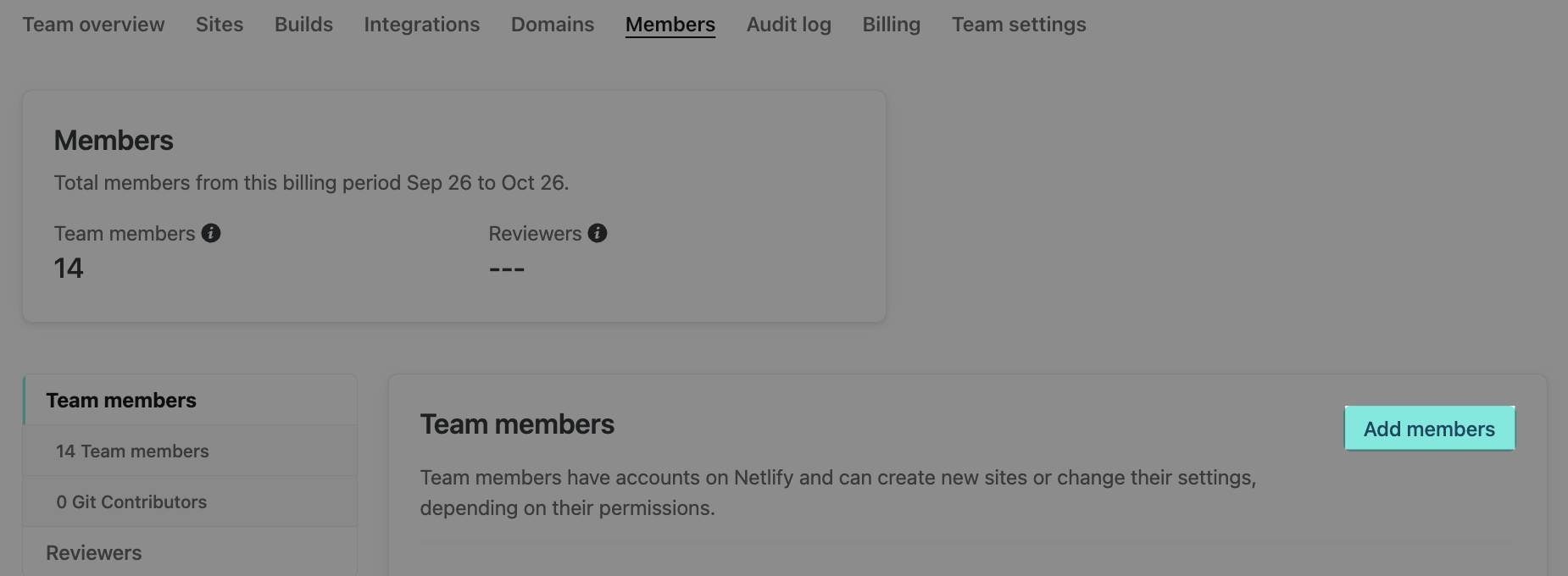Click the info icon beside Team members
Image resolution: width=1568 pixels, height=576 pixels.
click(x=211, y=233)
